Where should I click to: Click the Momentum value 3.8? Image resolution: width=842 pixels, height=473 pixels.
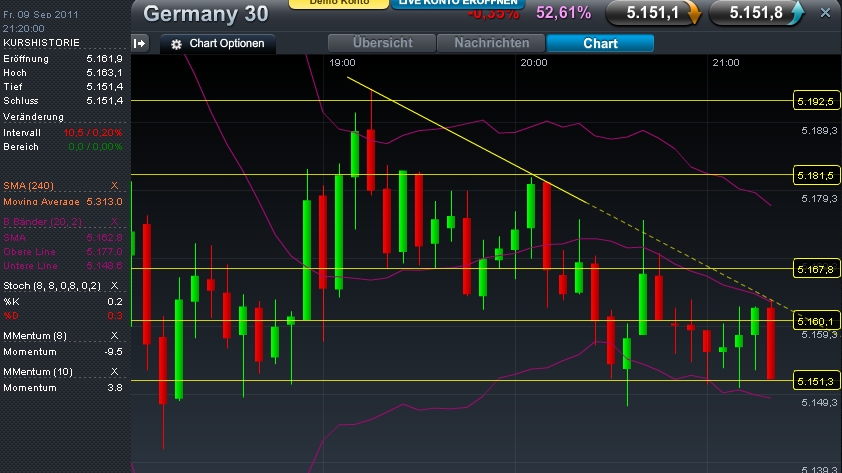point(115,388)
